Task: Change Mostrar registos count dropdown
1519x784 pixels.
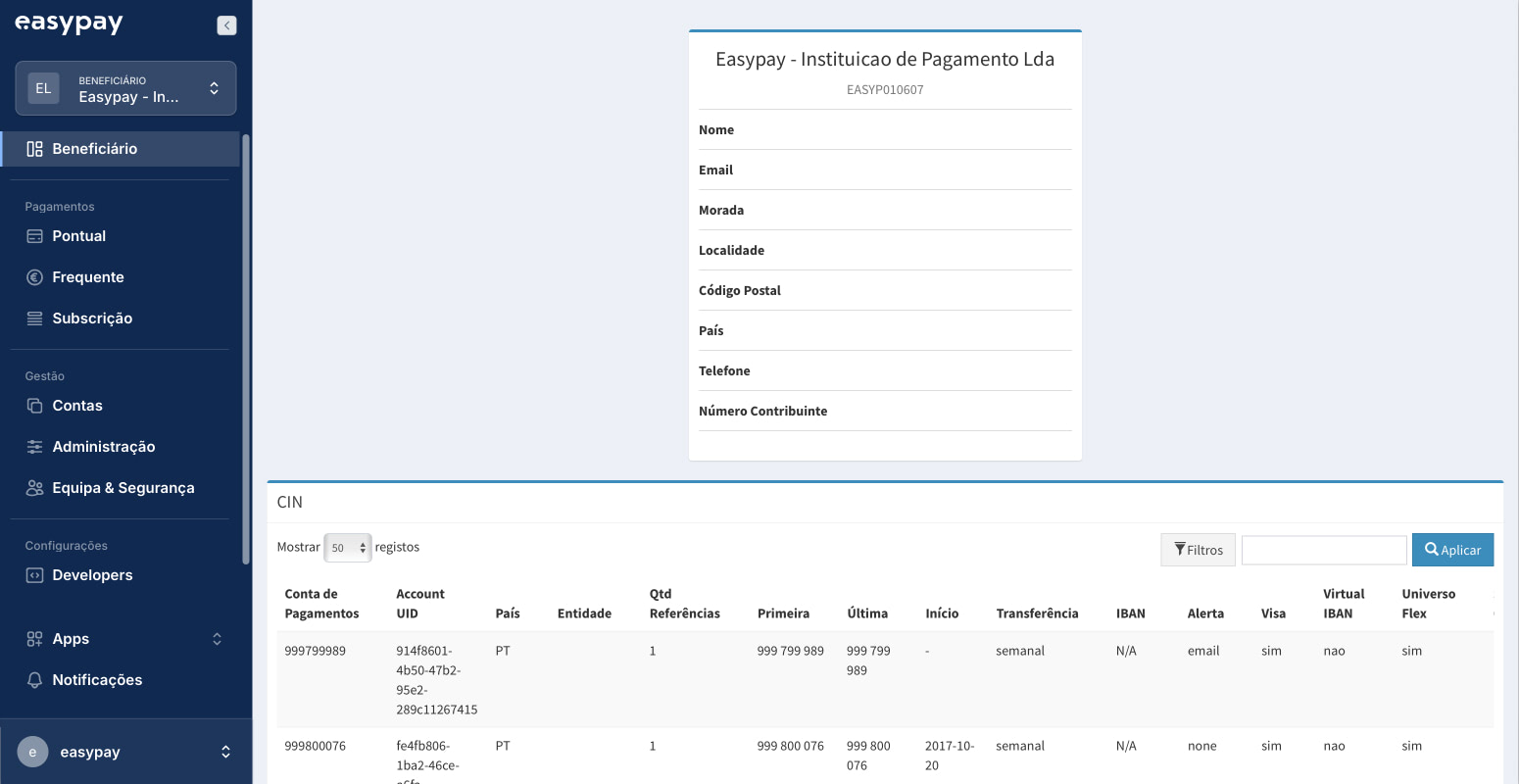Action: [348, 548]
